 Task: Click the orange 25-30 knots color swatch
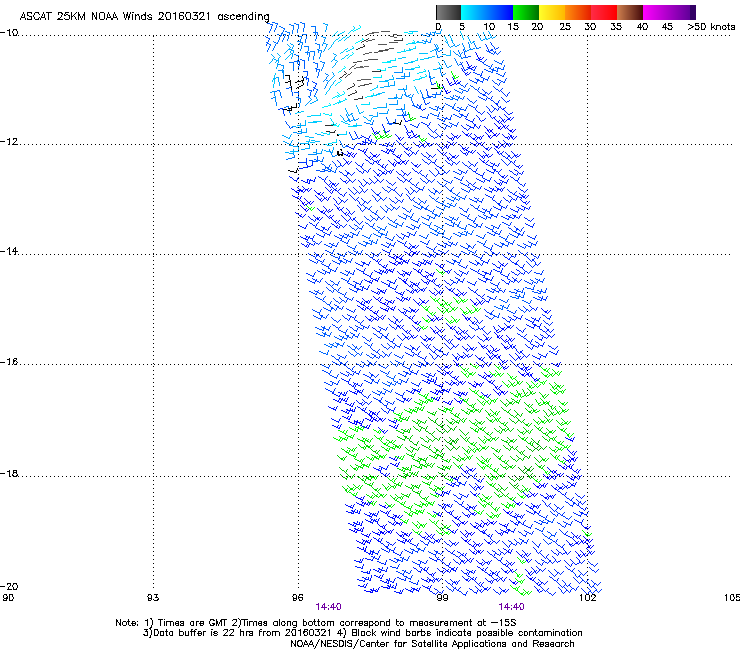tap(578, 12)
